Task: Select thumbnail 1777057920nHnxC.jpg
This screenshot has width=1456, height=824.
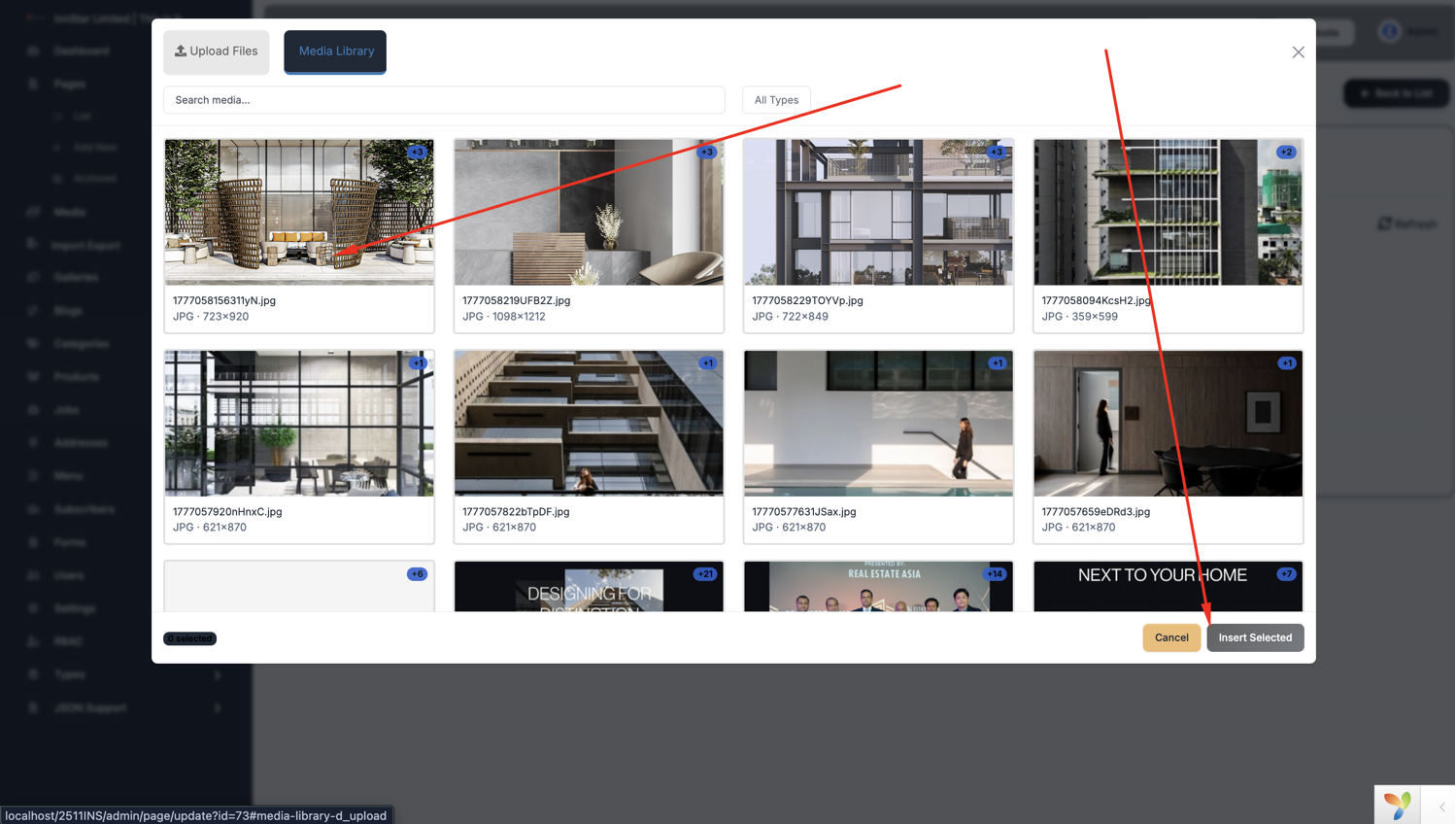Action: tap(299, 424)
